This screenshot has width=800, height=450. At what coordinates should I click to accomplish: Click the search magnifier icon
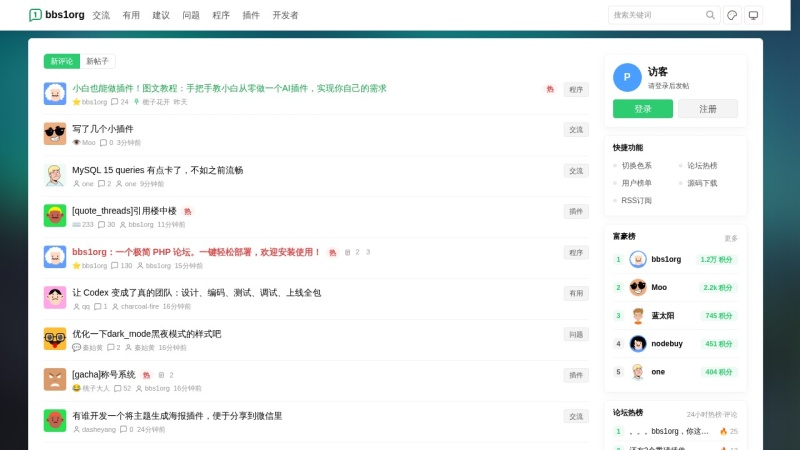click(710, 15)
